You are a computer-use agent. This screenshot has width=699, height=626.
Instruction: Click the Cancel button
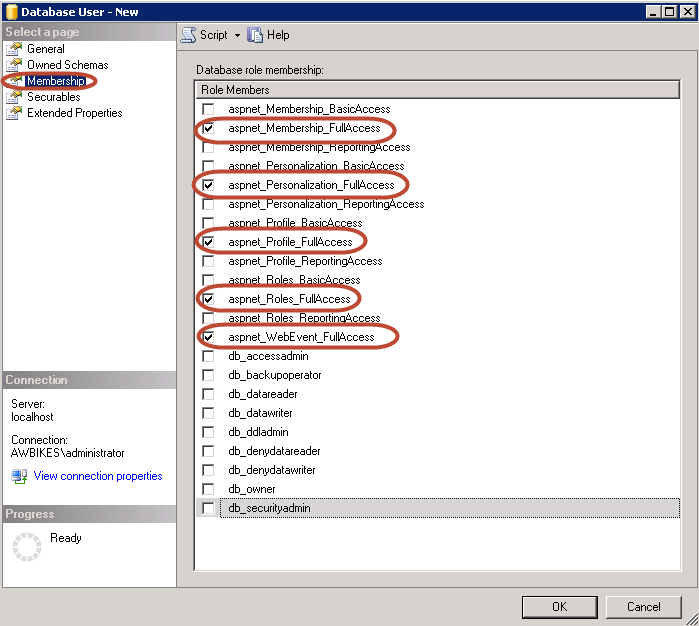click(643, 607)
